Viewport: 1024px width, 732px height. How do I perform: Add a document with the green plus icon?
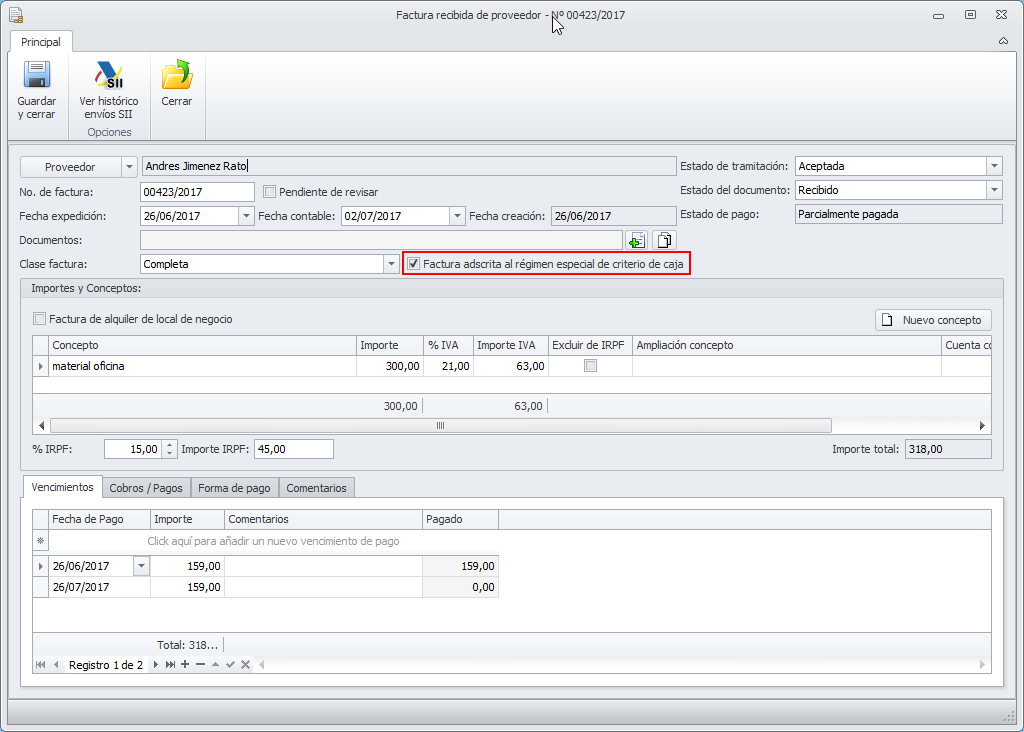pyautogui.click(x=637, y=240)
